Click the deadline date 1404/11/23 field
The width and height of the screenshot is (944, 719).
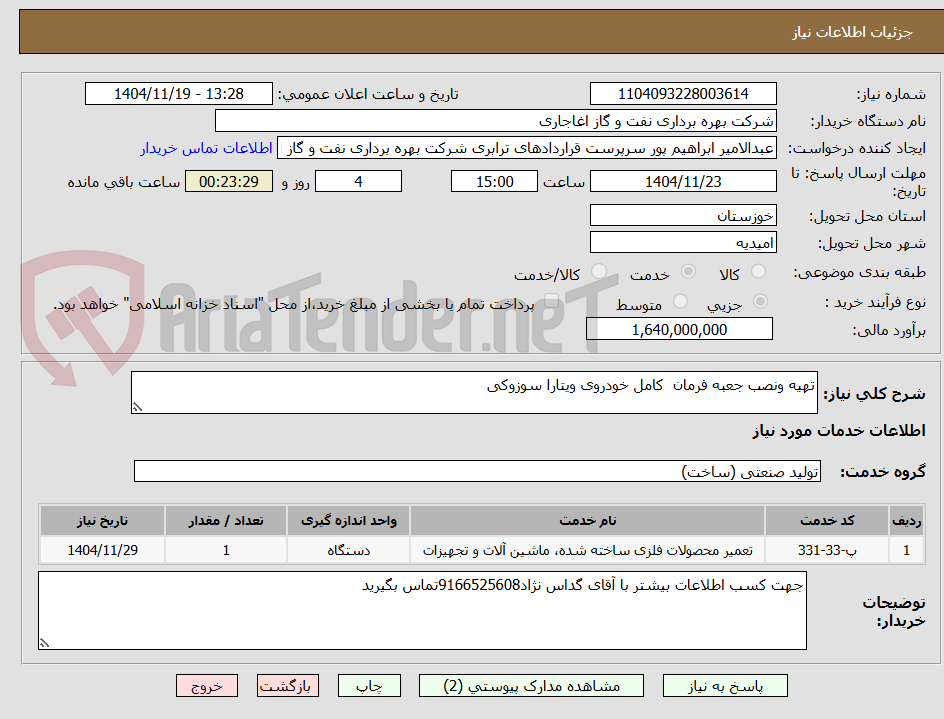[x=683, y=181]
